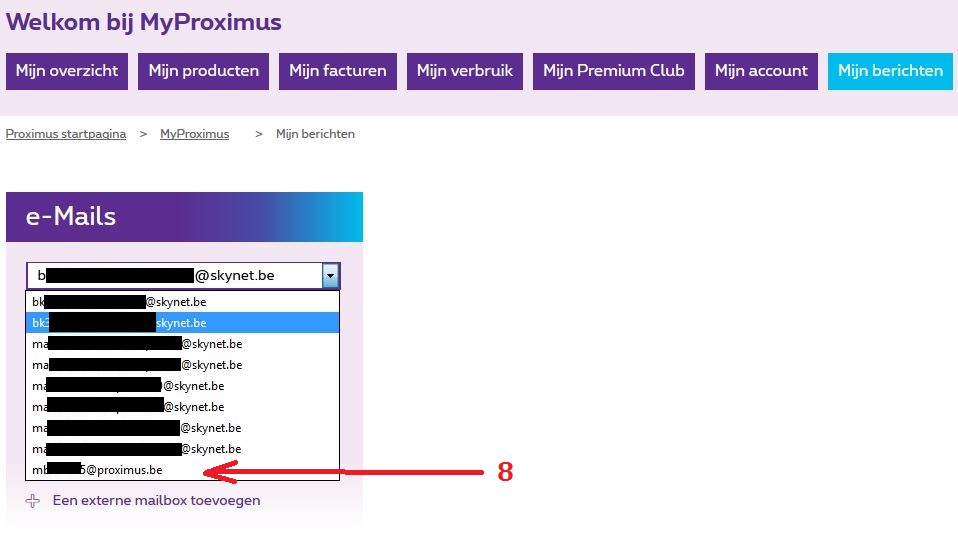Open the Mijn Premium Club tab

[x=614, y=71]
